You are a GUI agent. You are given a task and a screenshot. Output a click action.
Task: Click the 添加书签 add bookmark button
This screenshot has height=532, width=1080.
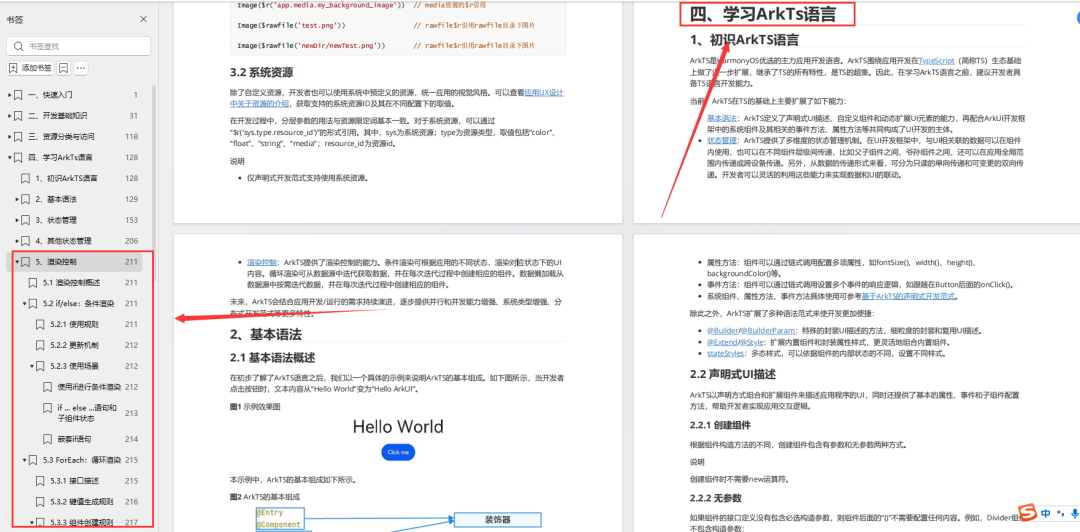pyautogui.click(x=30, y=68)
